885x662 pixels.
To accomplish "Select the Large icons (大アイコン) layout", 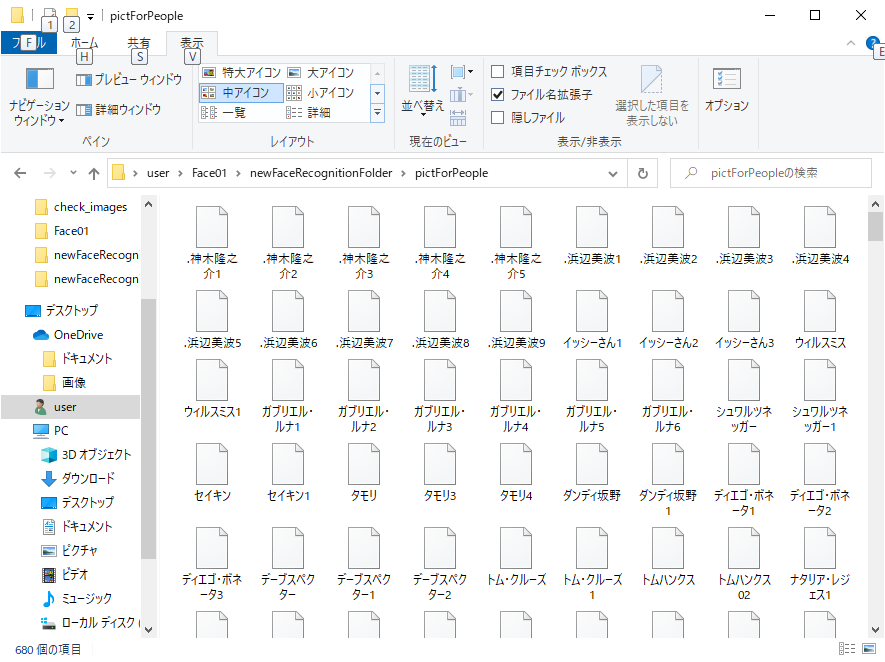I will coord(321,73).
